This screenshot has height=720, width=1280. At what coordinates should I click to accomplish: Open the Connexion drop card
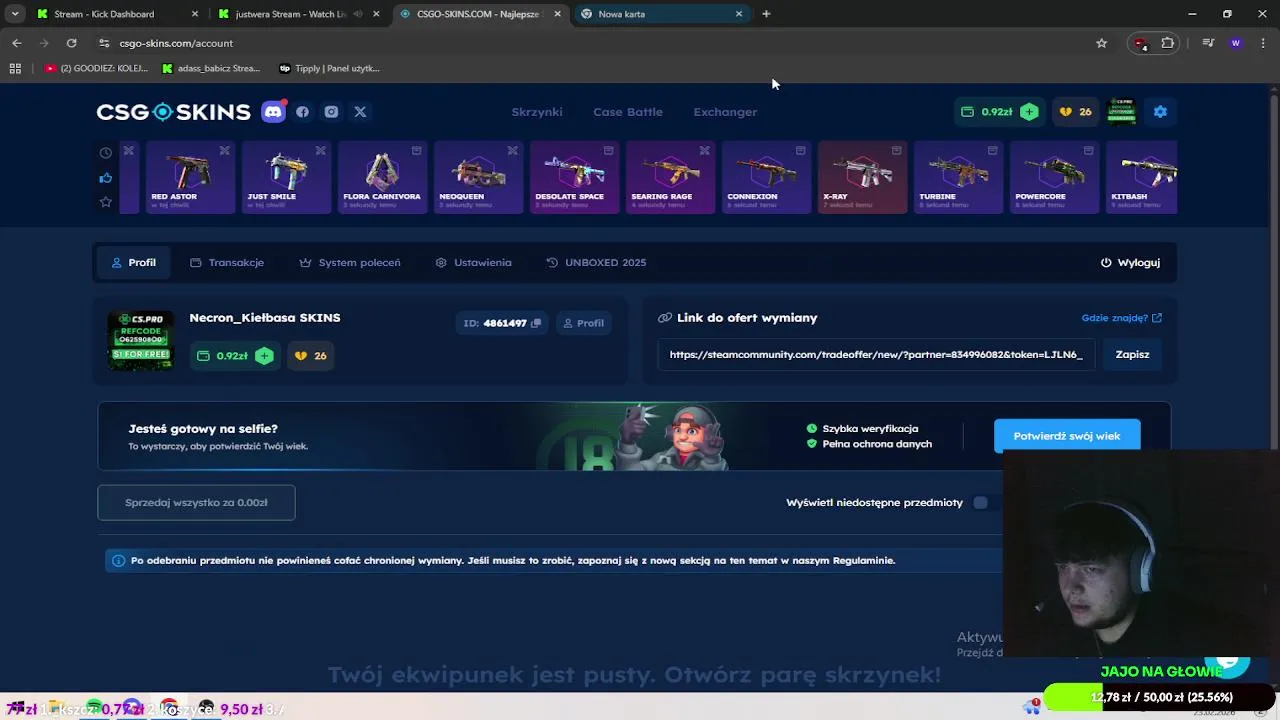(766, 177)
